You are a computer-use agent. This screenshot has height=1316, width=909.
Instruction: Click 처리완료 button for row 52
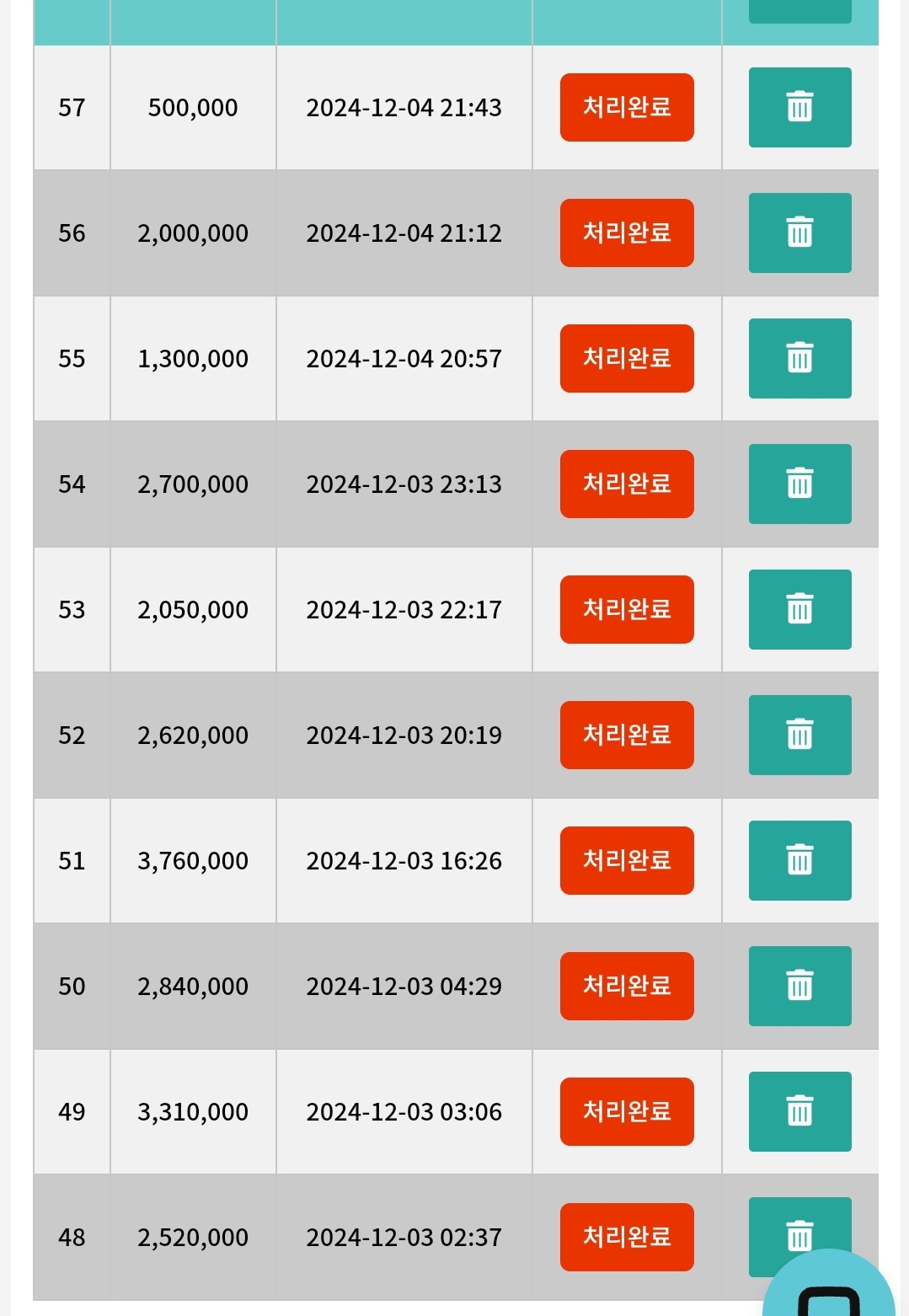click(x=627, y=735)
